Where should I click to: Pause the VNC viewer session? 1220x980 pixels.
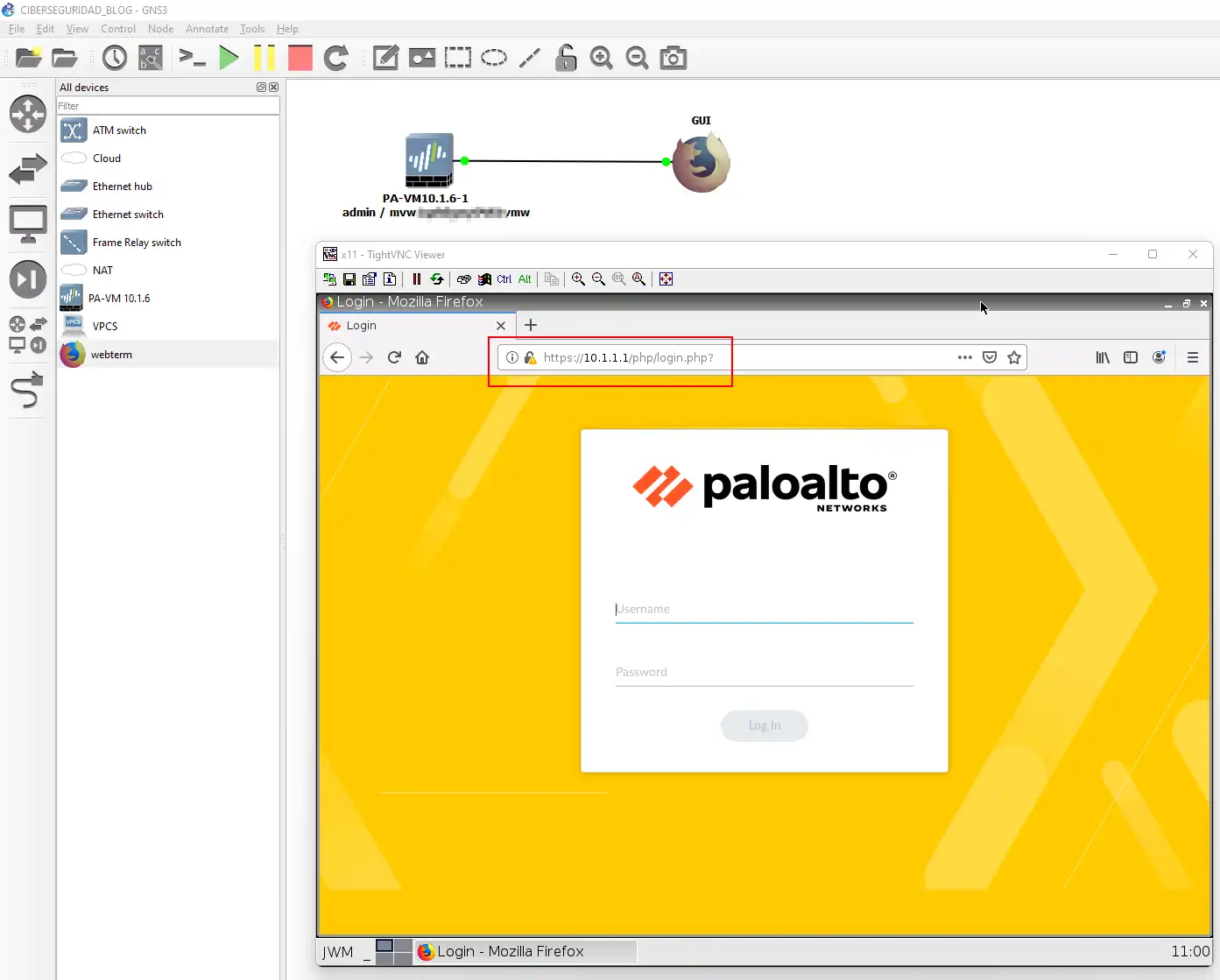pos(417,279)
